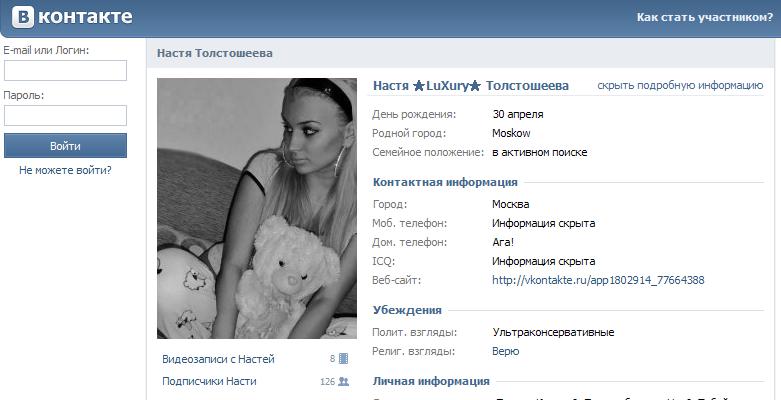Focus the Пароль password field
Screen dimensions: 781x400
pos(65,115)
